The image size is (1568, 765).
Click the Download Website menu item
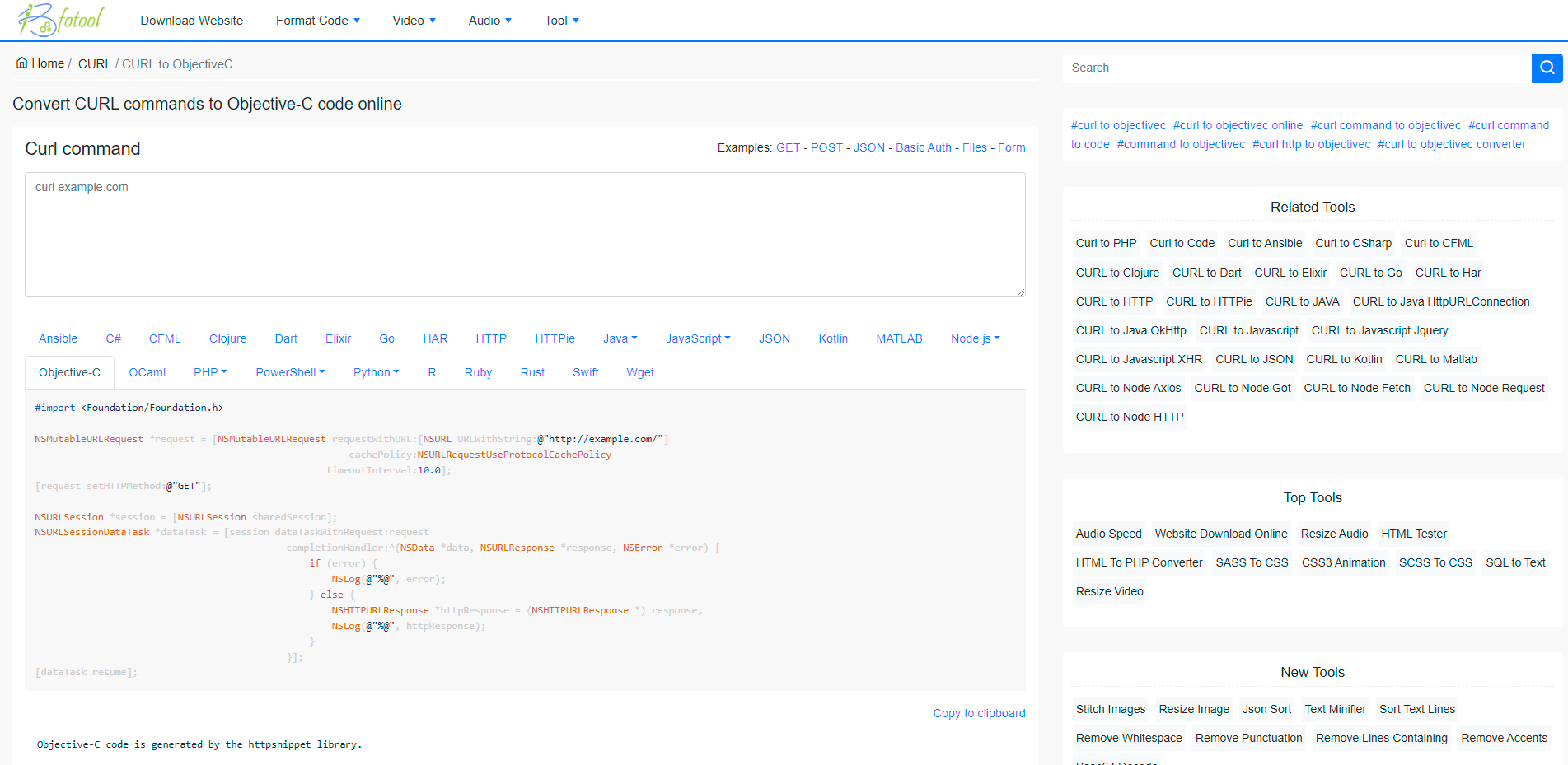191,20
